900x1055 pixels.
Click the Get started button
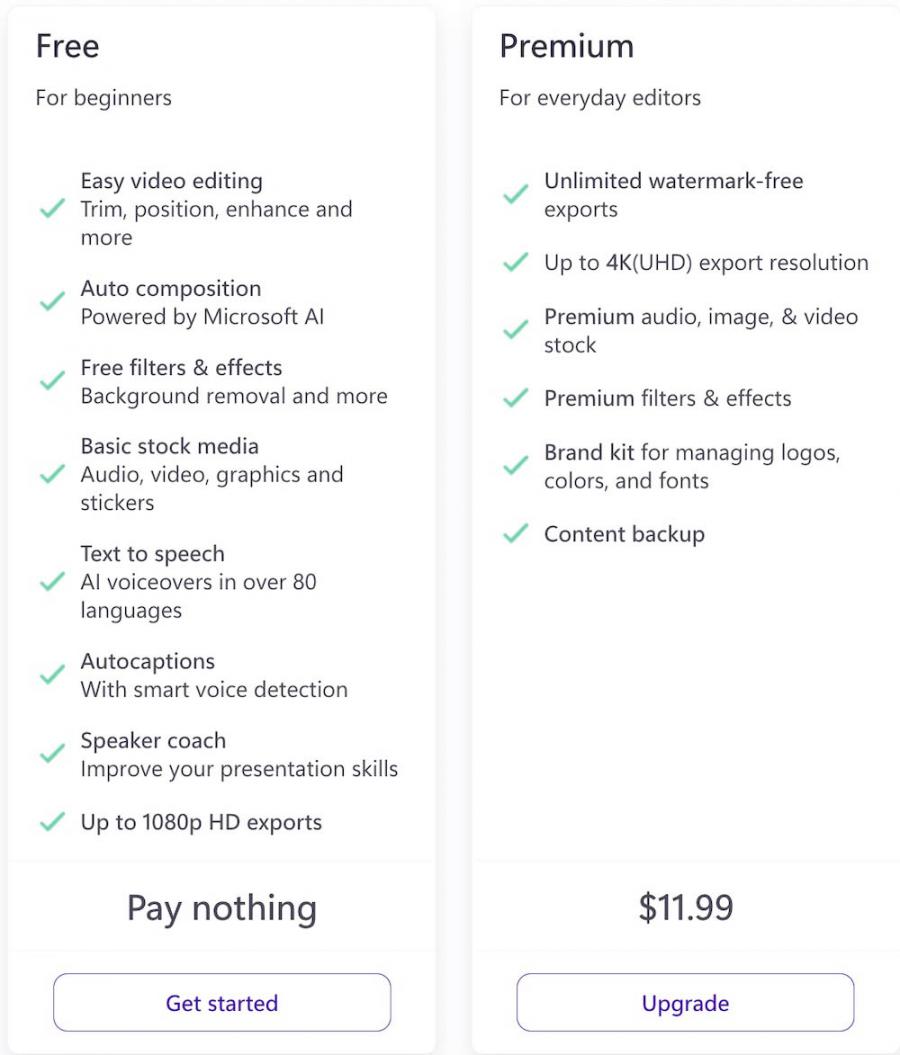click(222, 1003)
